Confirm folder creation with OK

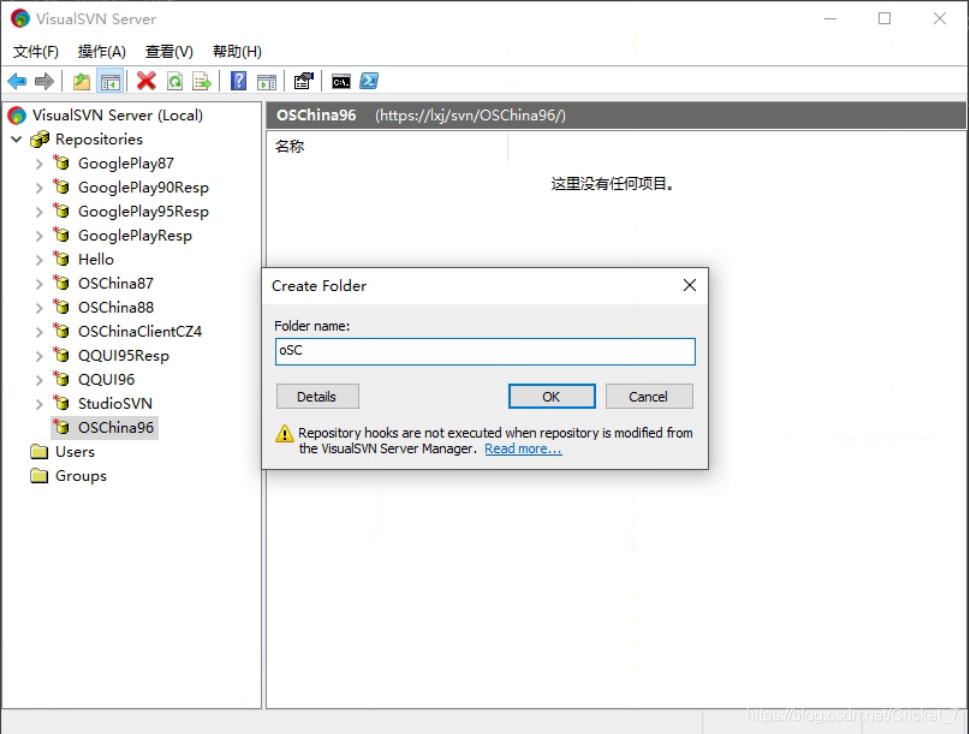tap(551, 396)
